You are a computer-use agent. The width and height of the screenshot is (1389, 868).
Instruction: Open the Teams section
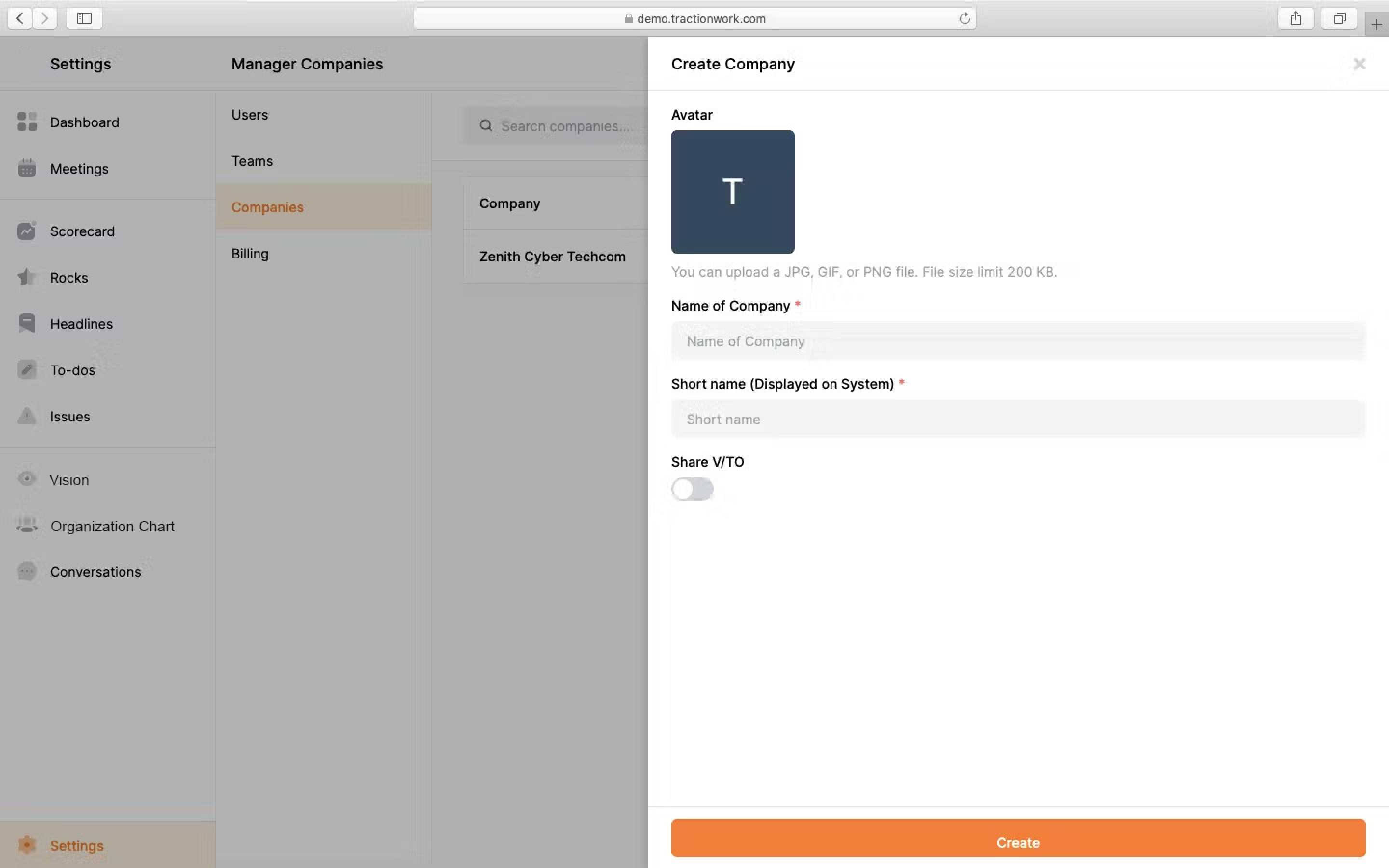point(252,161)
